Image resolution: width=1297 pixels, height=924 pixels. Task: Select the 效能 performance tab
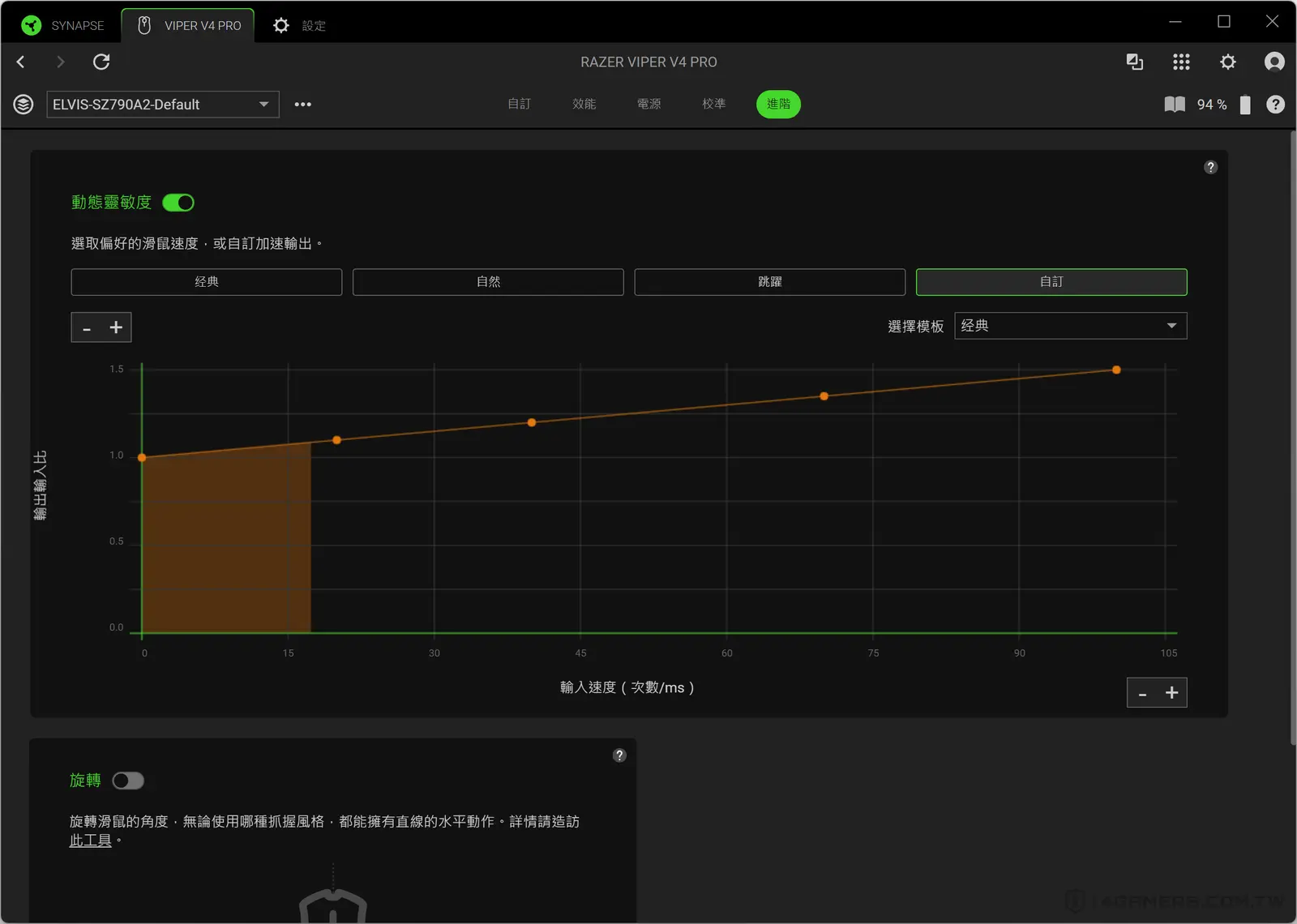click(584, 104)
